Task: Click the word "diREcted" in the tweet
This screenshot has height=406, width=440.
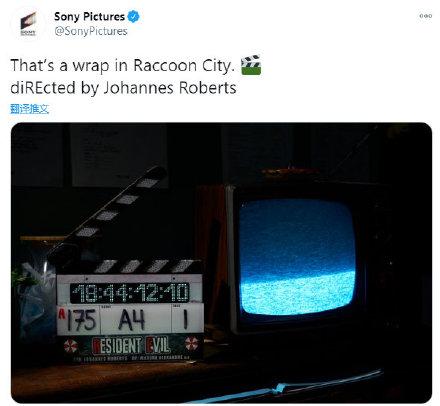Action: click(43, 88)
